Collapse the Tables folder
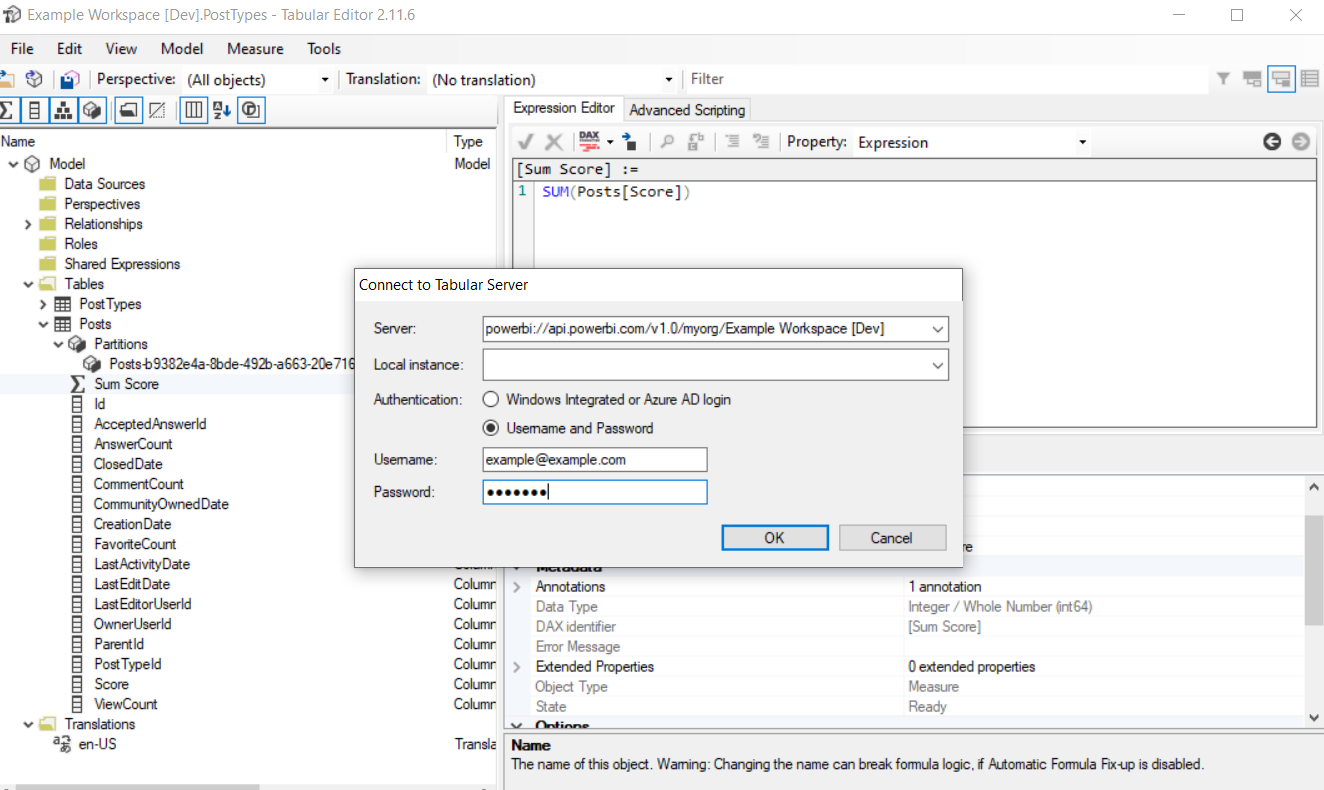 pos(28,284)
